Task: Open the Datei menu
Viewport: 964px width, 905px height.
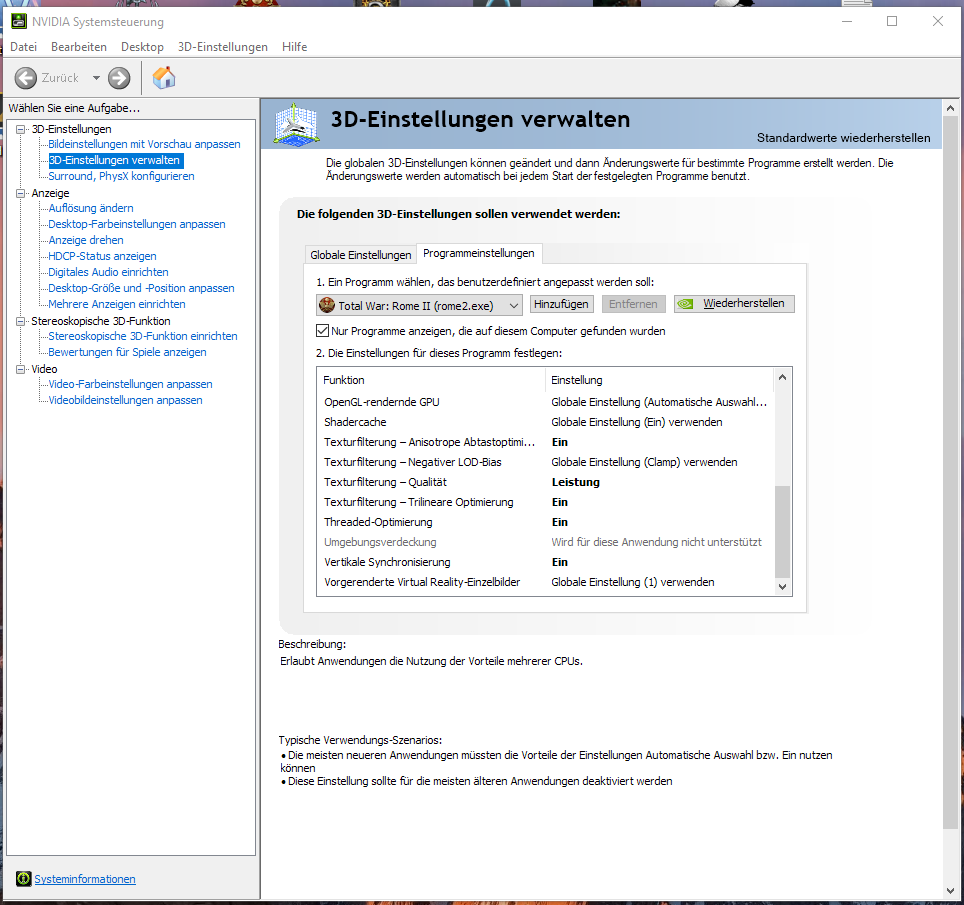Action: pos(23,47)
